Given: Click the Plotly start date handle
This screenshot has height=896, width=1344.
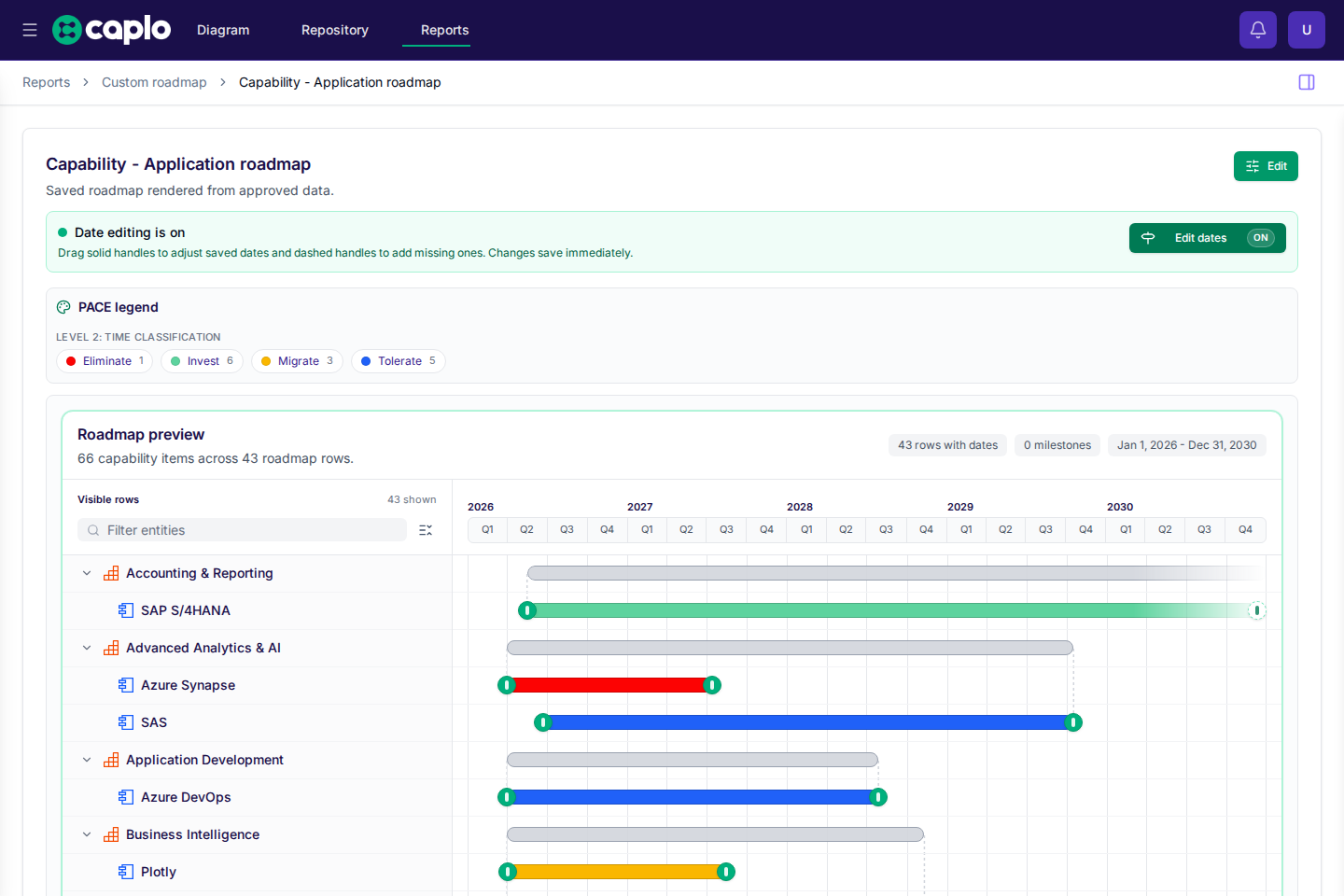Looking at the screenshot, I should (508, 872).
